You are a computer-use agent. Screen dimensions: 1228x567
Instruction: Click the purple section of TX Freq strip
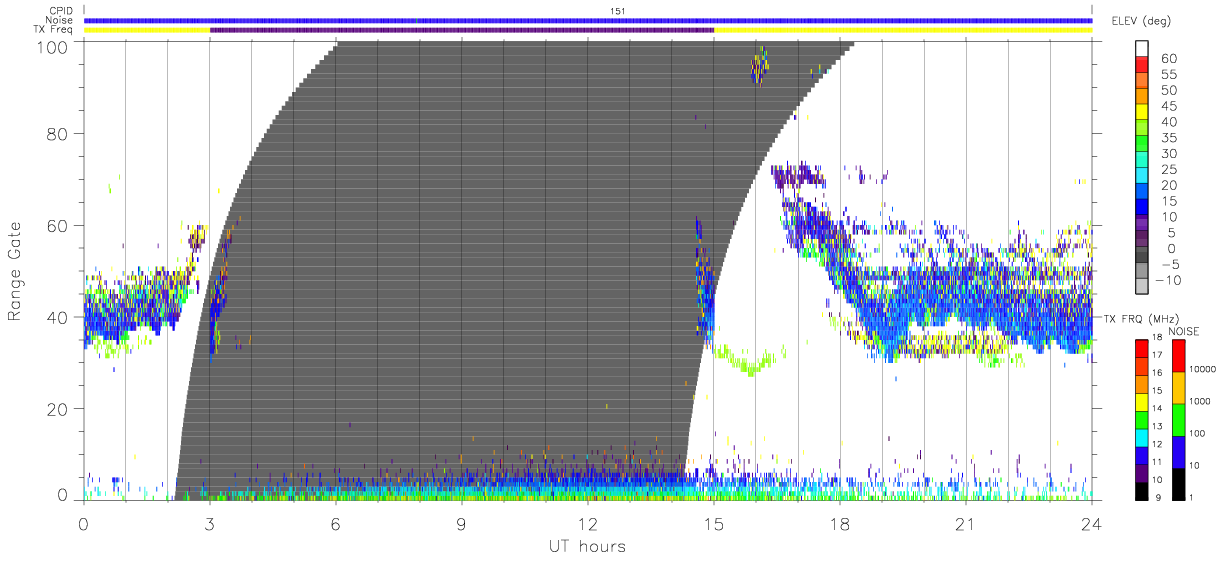[462, 30]
